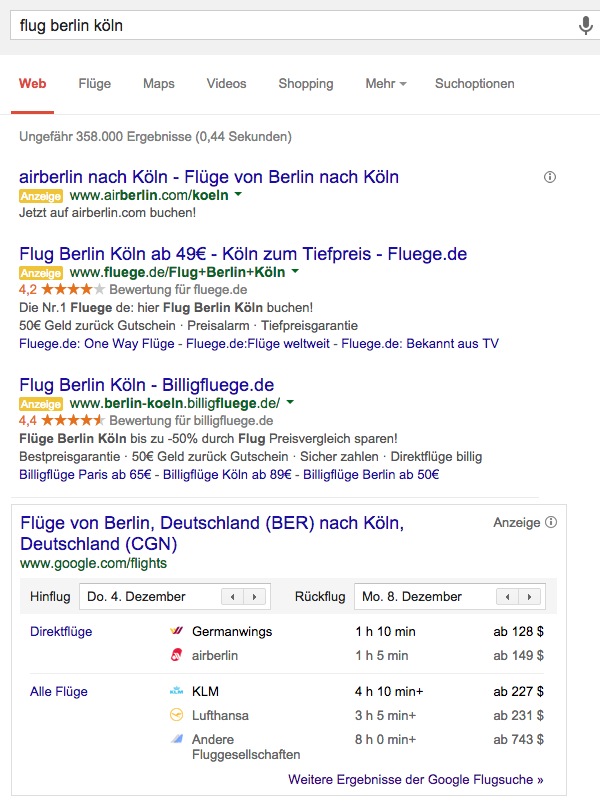Select previous day for Hinflug date
The image size is (600, 802).
233,596
